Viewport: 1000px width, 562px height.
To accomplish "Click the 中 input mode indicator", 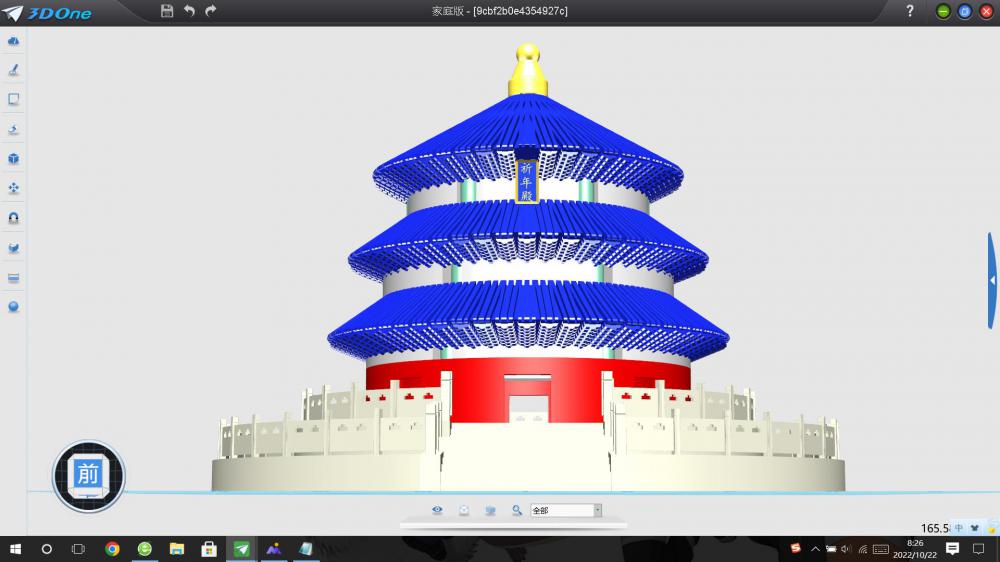I will click(x=959, y=528).
